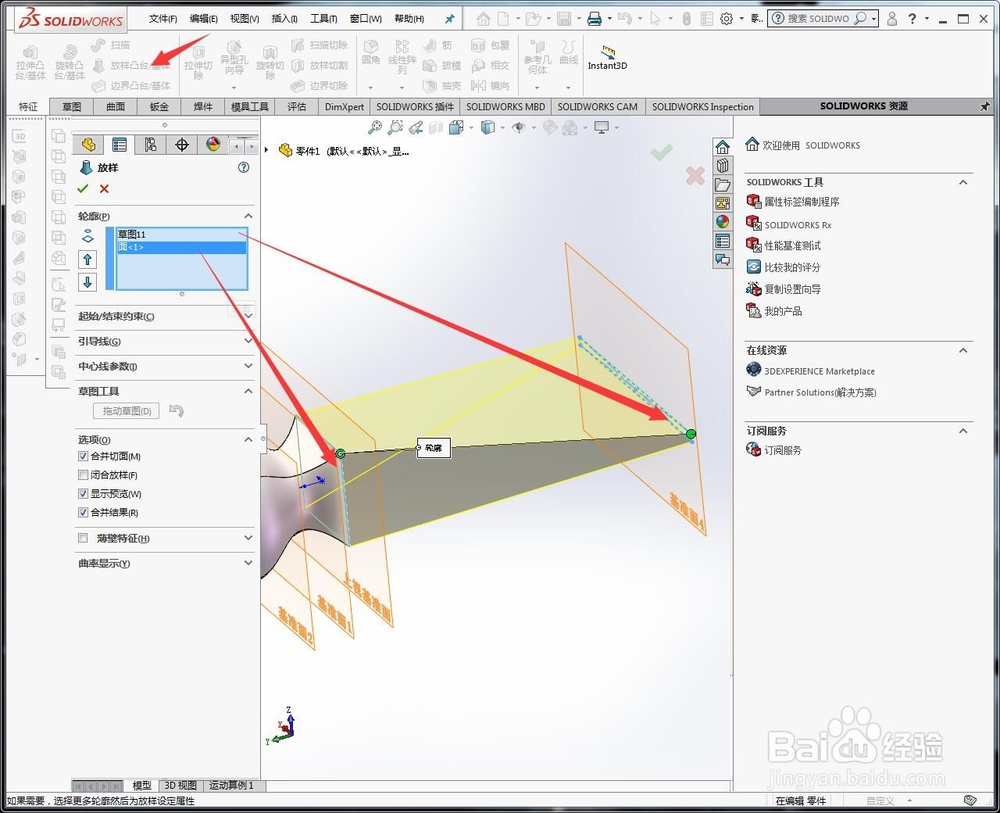This screenshot has height=813, width=1000.
Task: Switch to the 曲面 ribbon tab
Action: click(x=115, y=106)
